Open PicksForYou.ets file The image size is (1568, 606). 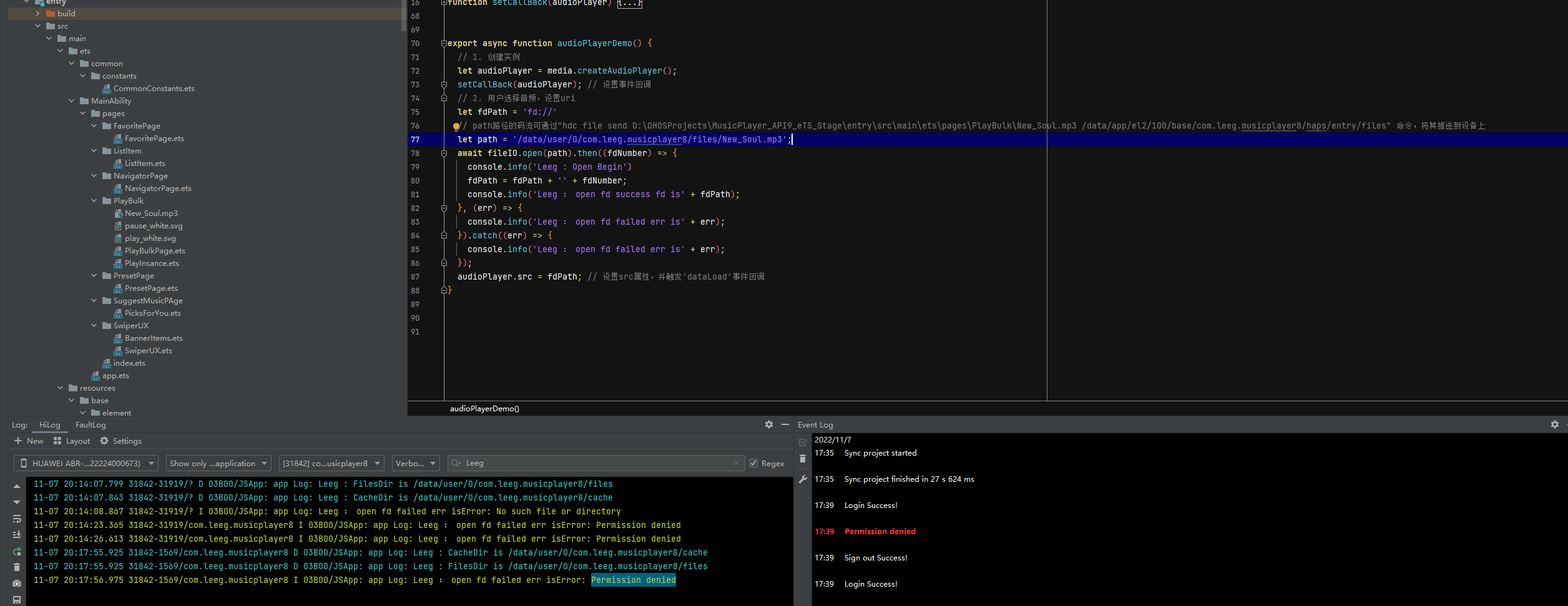point(152,313)
